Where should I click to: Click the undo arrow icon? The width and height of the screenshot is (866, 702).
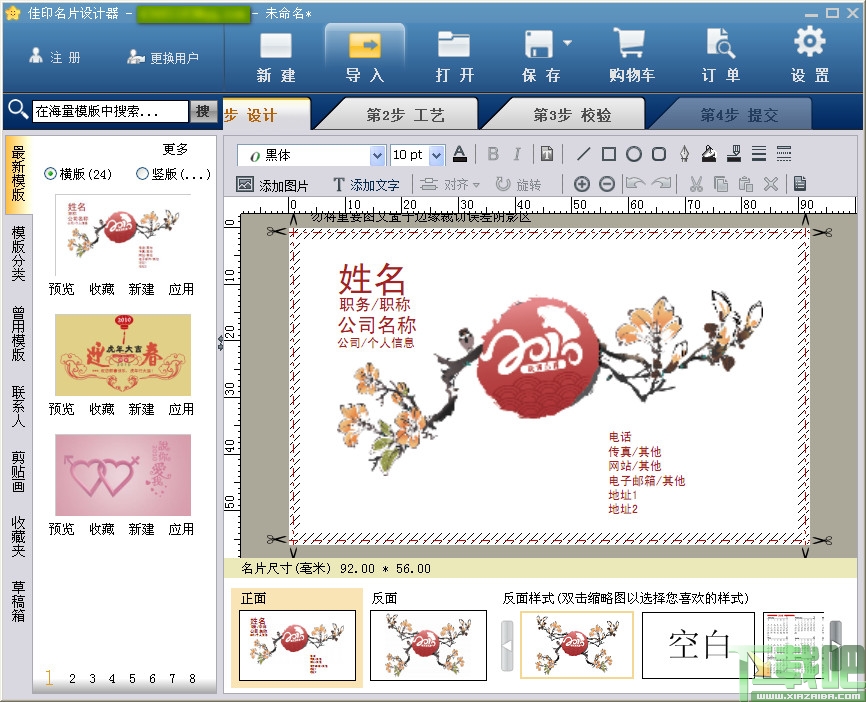(x=635, y=184)
